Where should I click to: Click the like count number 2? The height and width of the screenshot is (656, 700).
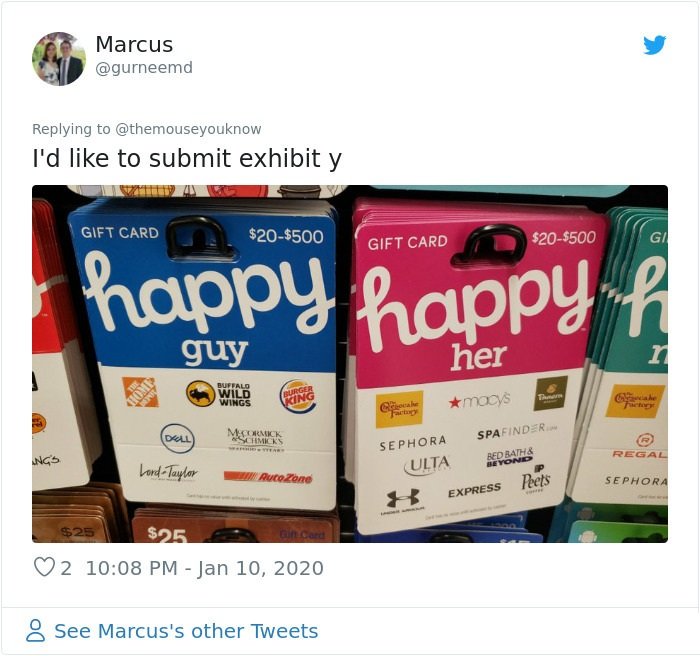pos(66,568)
